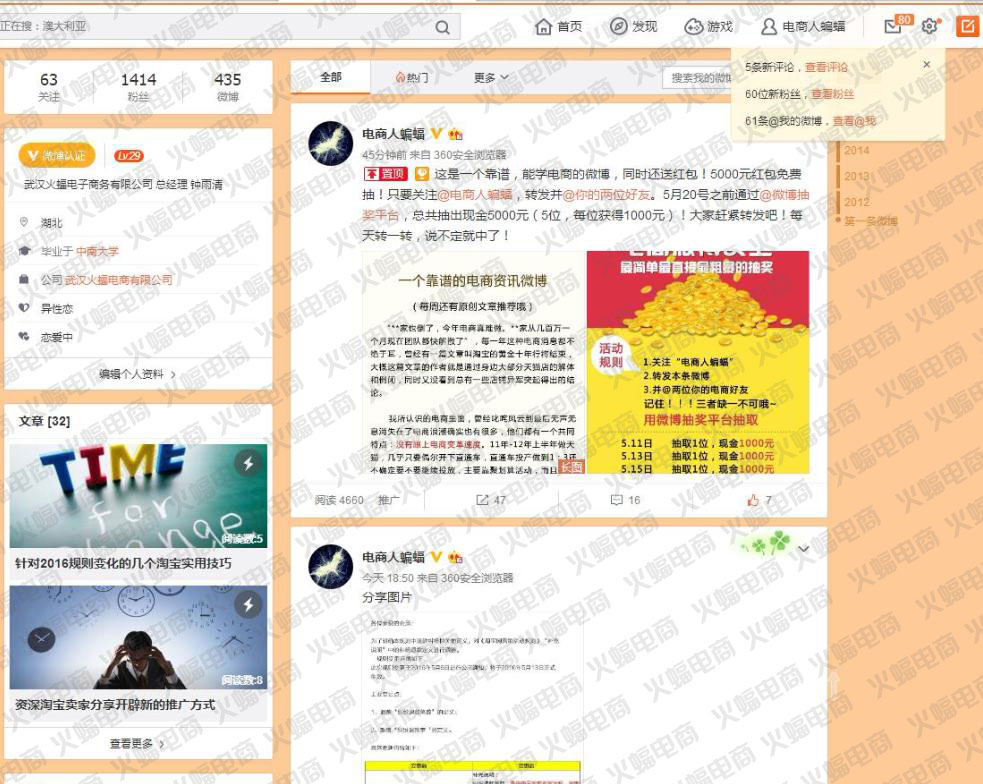Open the gold coins lottery image
The image size is (983, 784).
point(698,362)
